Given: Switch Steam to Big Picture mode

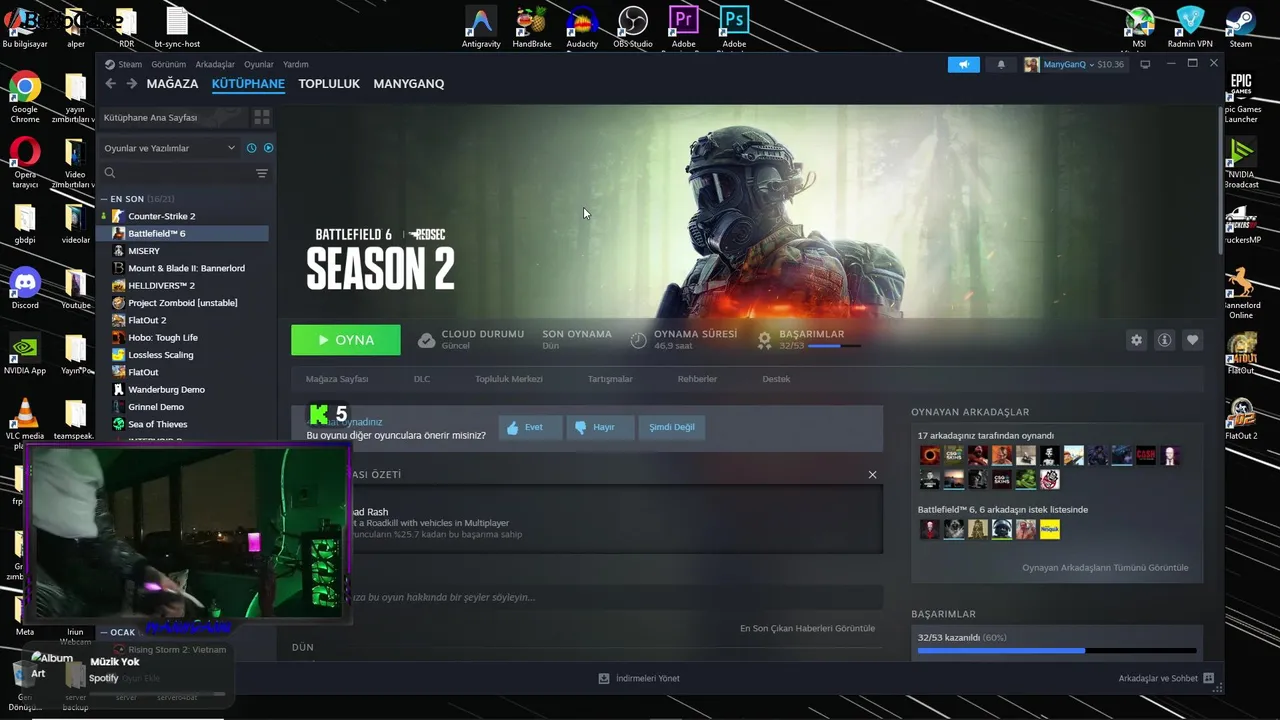Looking at the screenshot, I should coord(1145,64).
